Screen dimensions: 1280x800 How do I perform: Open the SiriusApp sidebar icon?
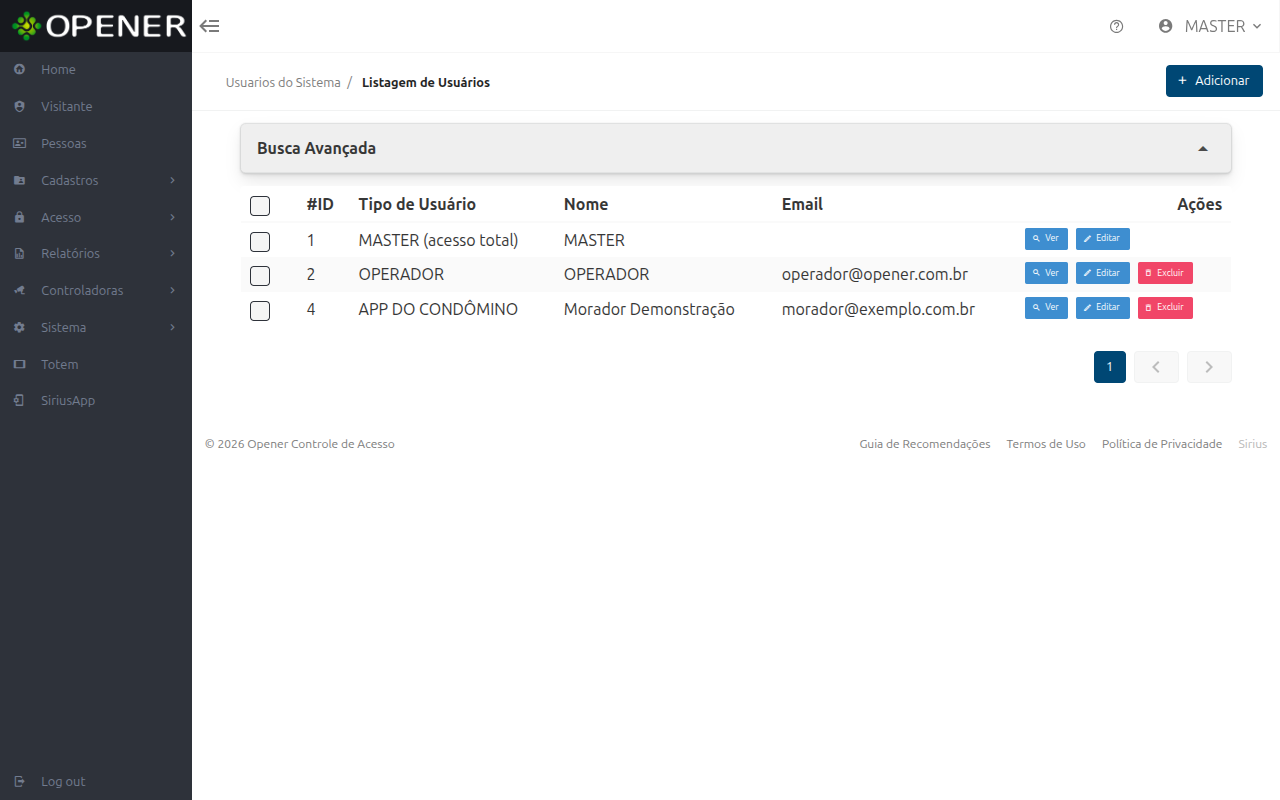[x=19, y=400]
